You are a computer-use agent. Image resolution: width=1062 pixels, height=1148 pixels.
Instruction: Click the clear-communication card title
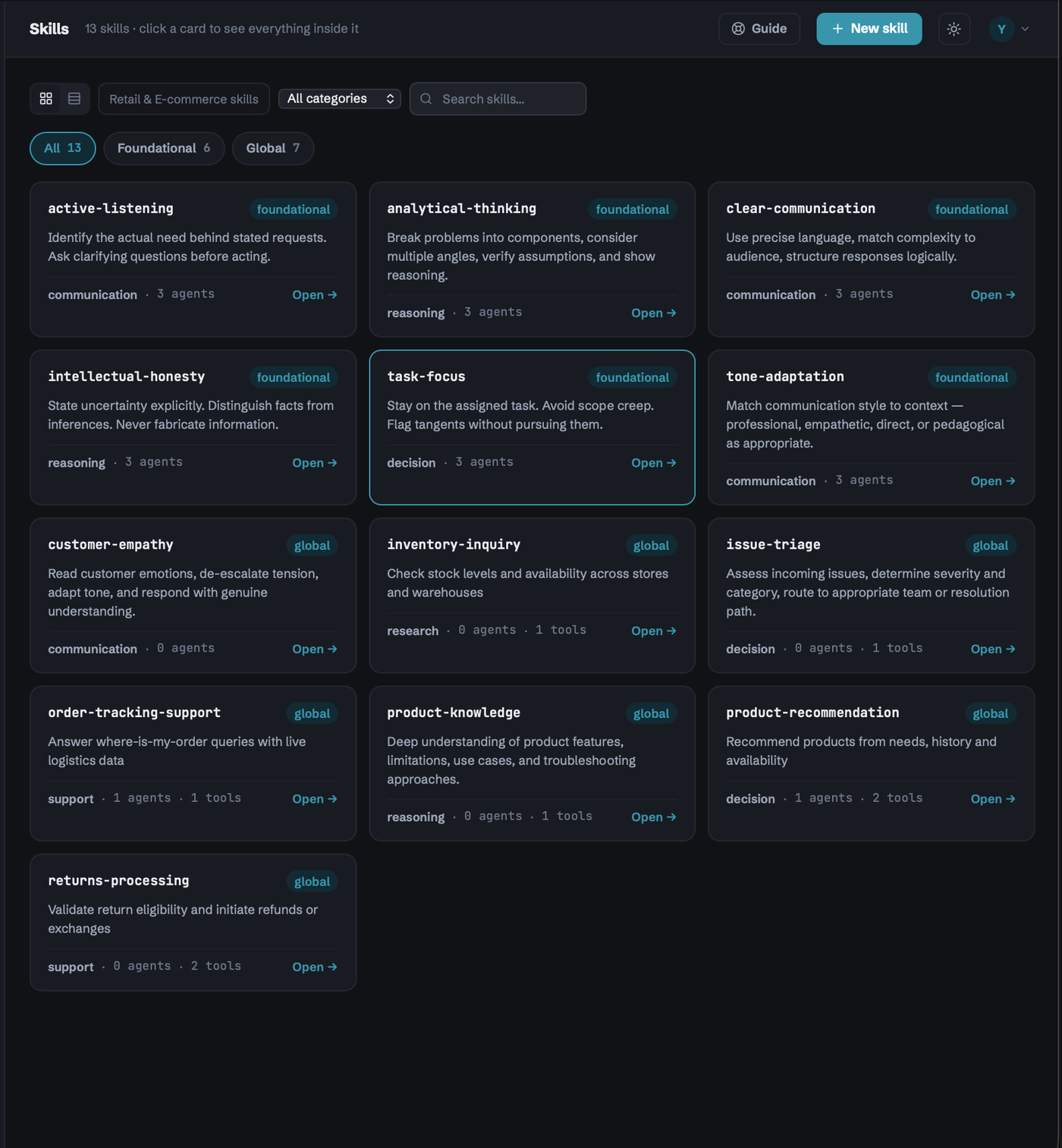click(x=800, y=209)
